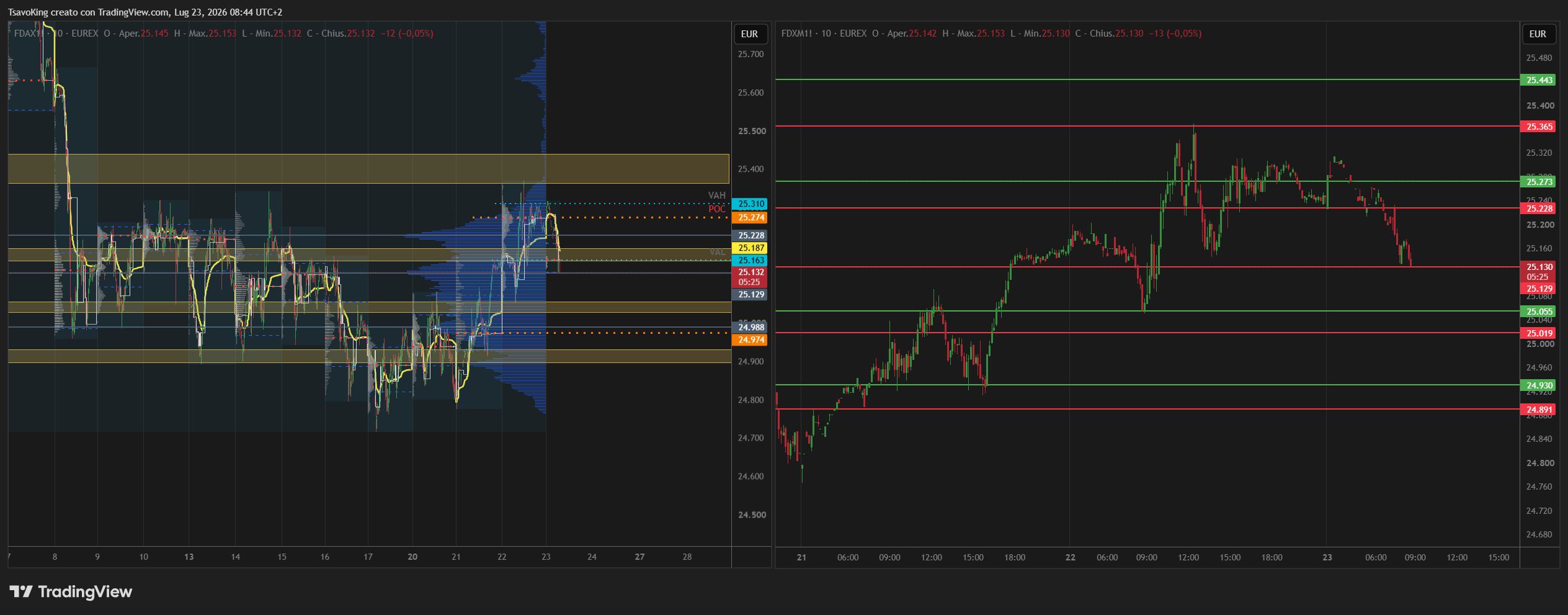Click 24.800 on the right price axis
Viewport: 1568px width, 615px height.
pyautogui.click(x=1539, y=463)
